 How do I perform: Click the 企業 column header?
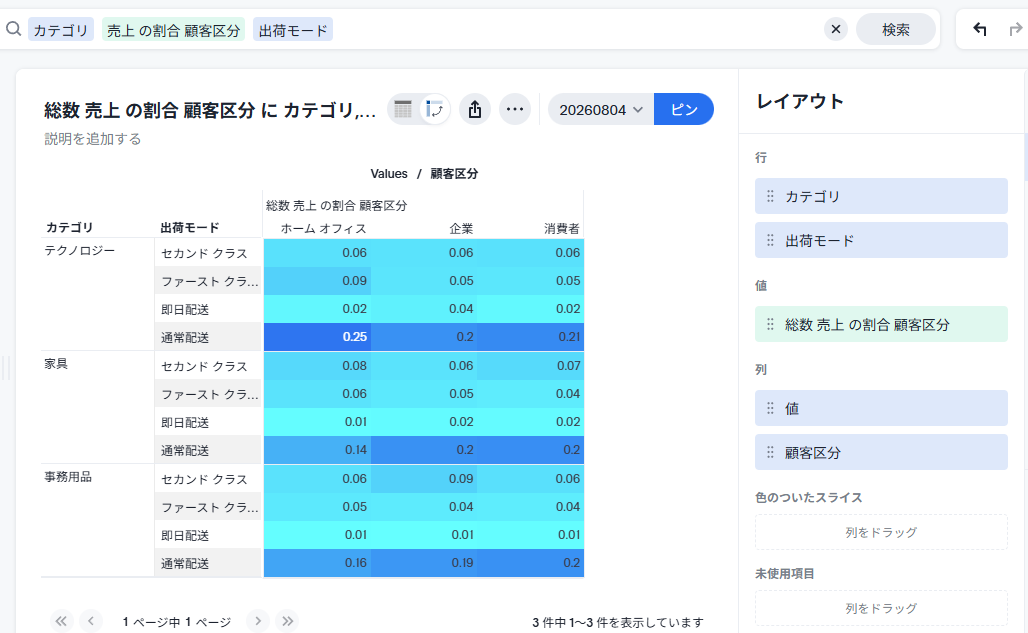461,228
